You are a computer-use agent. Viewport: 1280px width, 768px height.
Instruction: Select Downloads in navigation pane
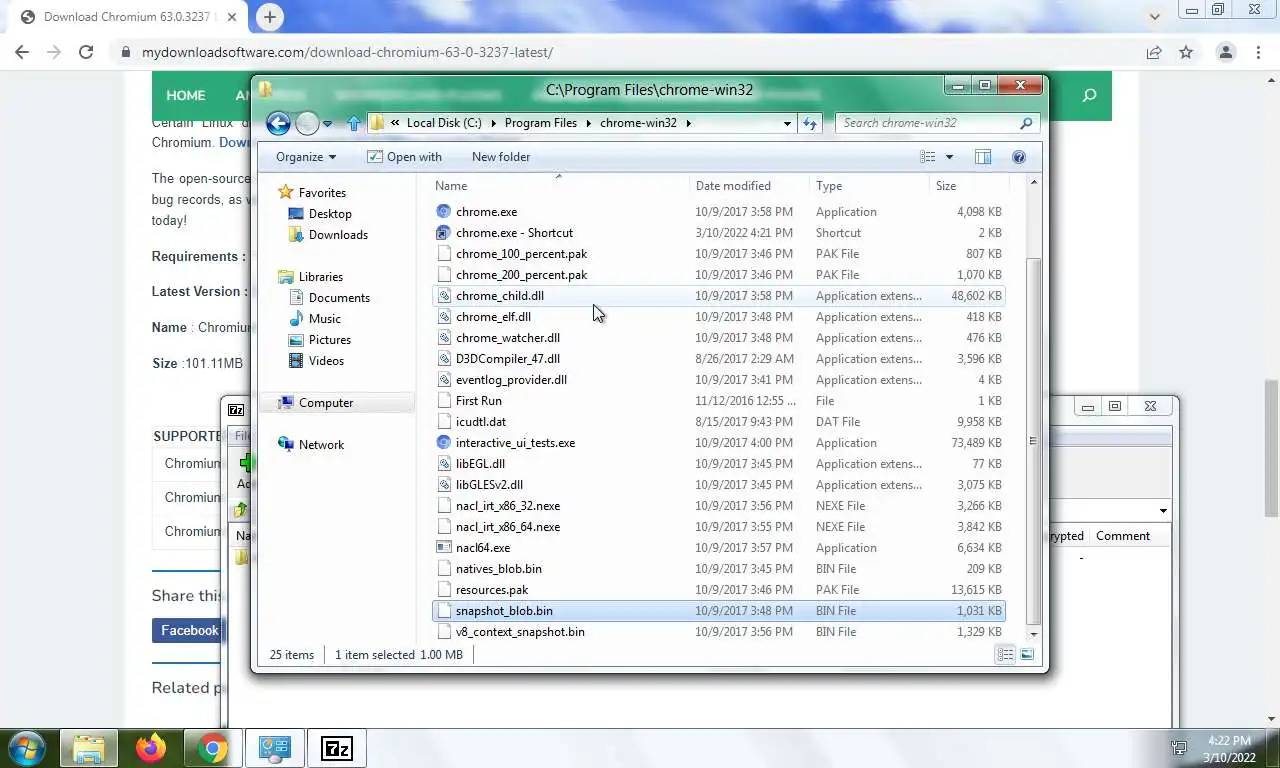coord(328,234)
